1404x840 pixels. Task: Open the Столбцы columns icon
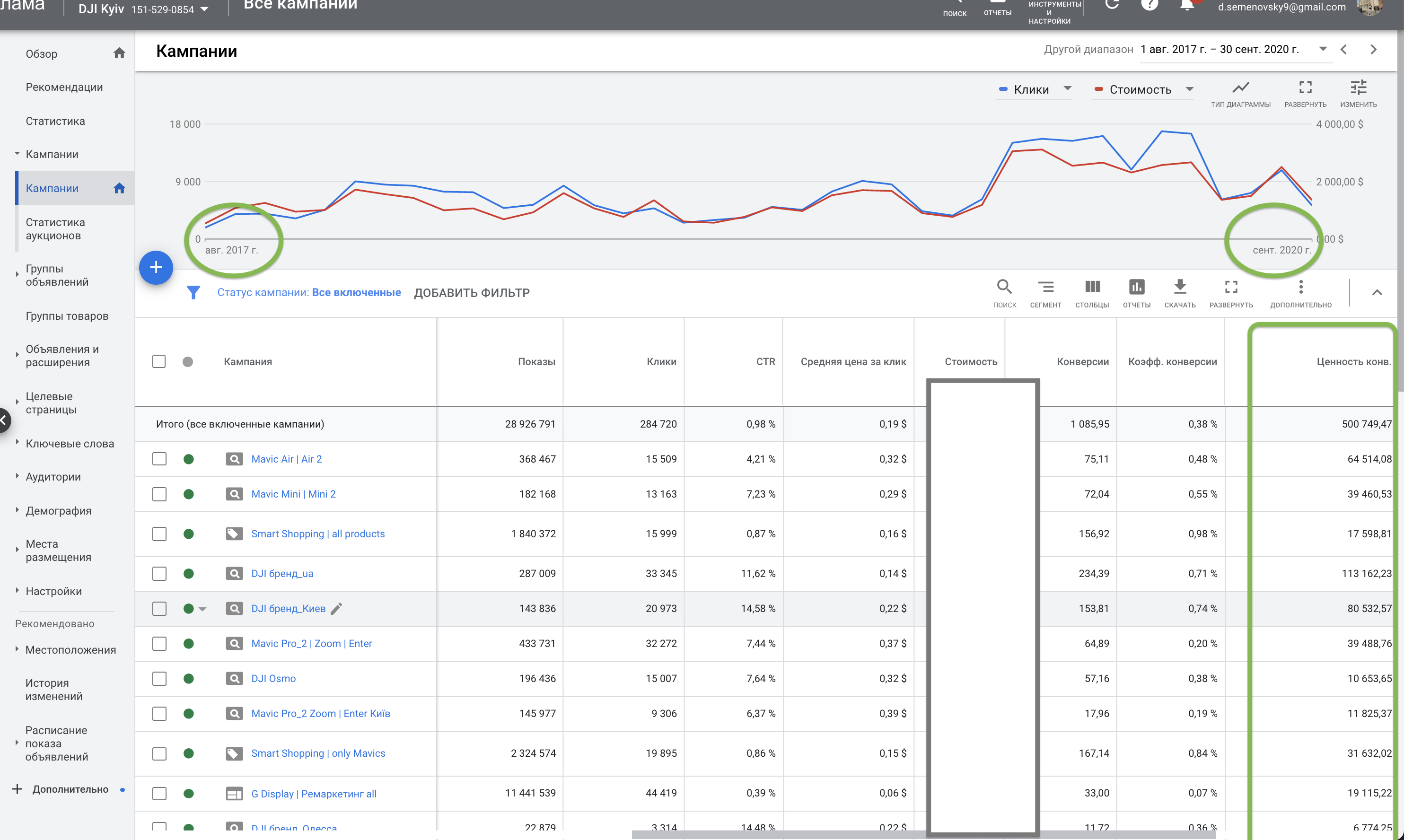tap(1092, 287)
